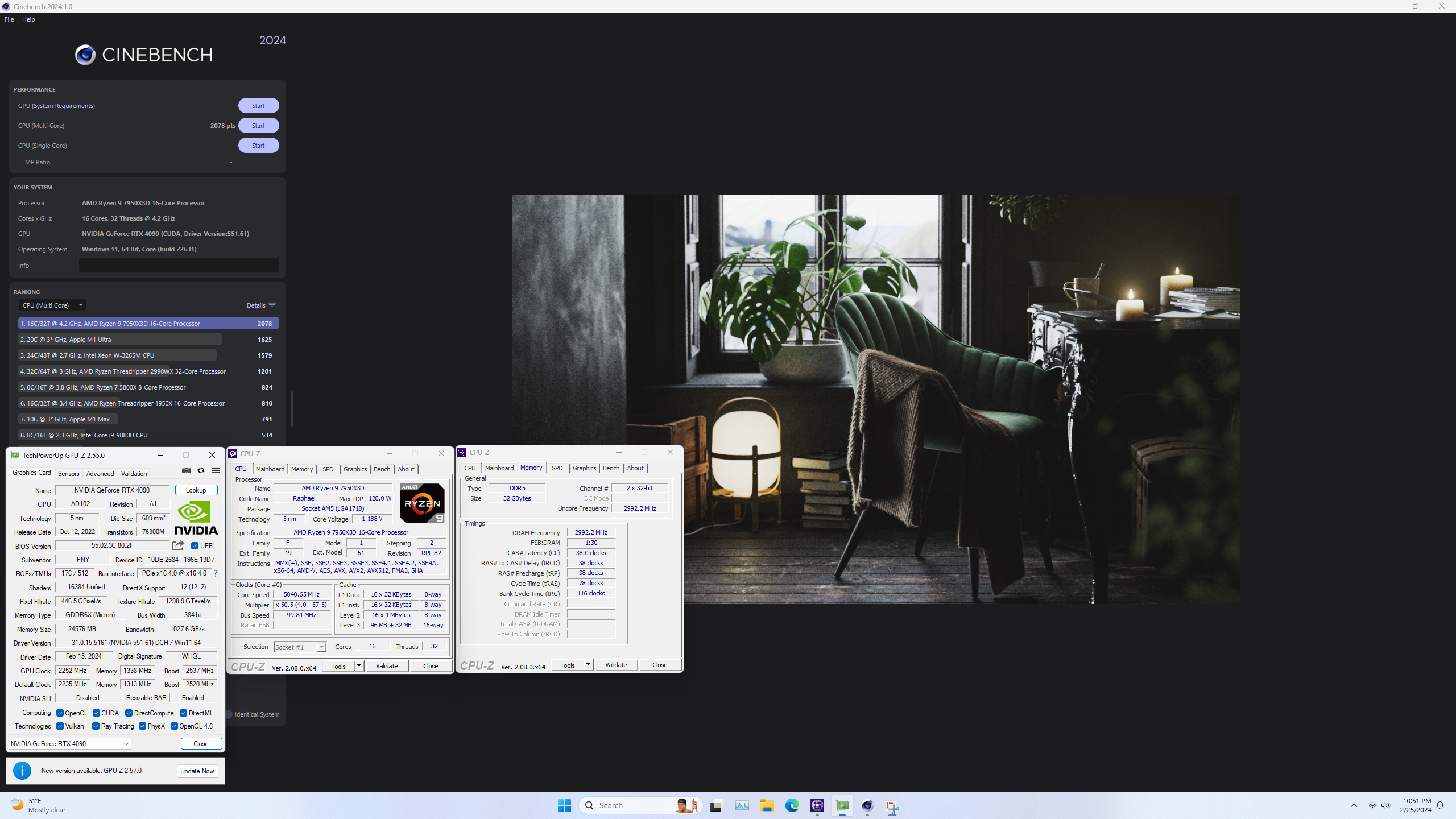Select the Apple M1 Ultra ranking row
The width and height of the screenshot is (1456, 819).
coord(148,340)
